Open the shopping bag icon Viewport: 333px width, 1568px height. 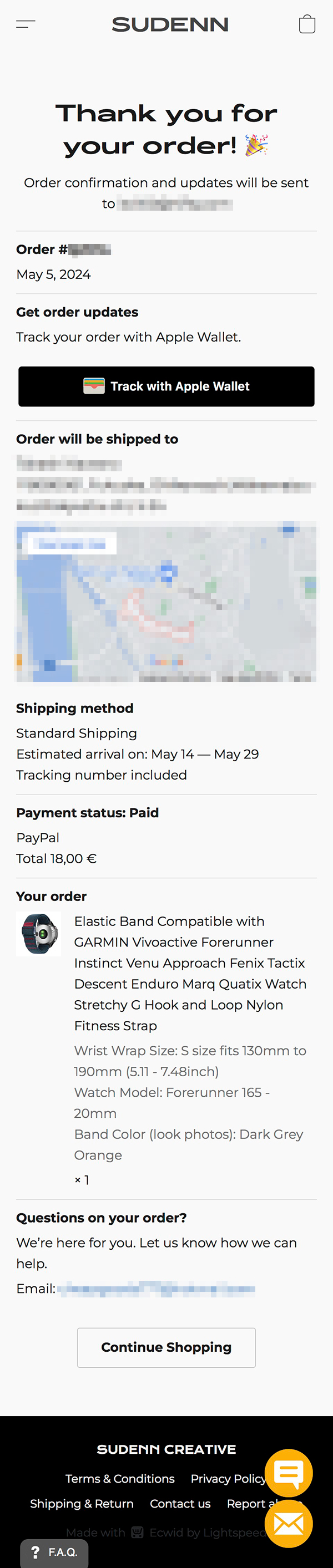(x=307, y=24)
